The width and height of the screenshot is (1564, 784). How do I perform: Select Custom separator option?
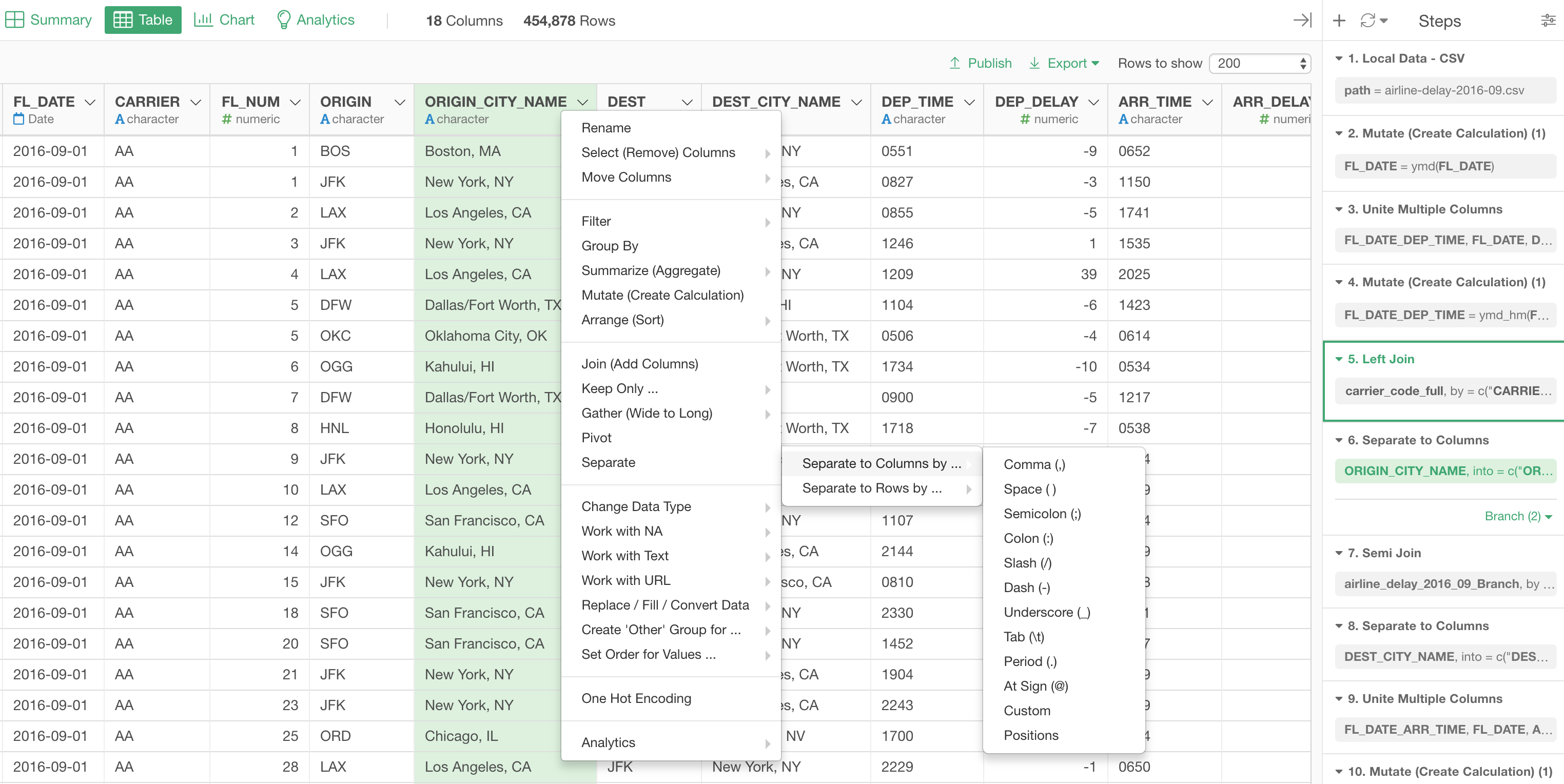pyautogui.click(x=1064, y=711)
